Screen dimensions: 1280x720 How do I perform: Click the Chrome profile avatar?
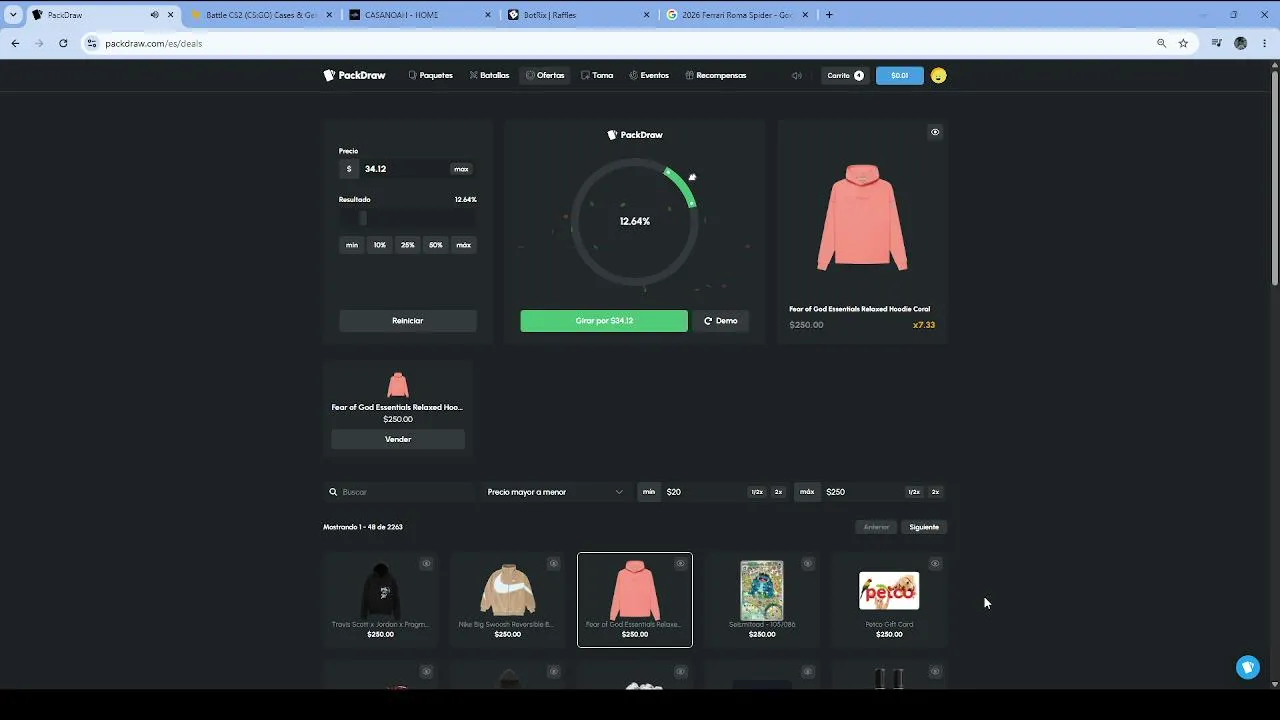(1241, 43)
